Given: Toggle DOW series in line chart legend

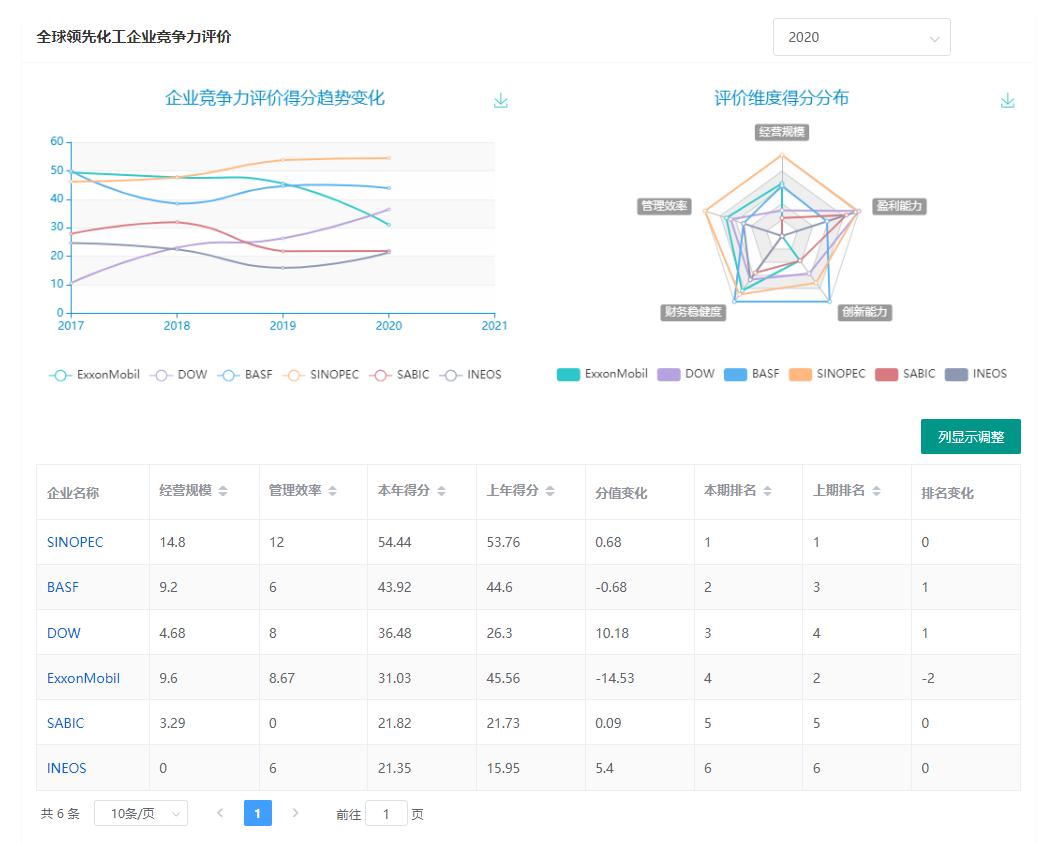Looking at the screenshot, I should pos(179,375).
